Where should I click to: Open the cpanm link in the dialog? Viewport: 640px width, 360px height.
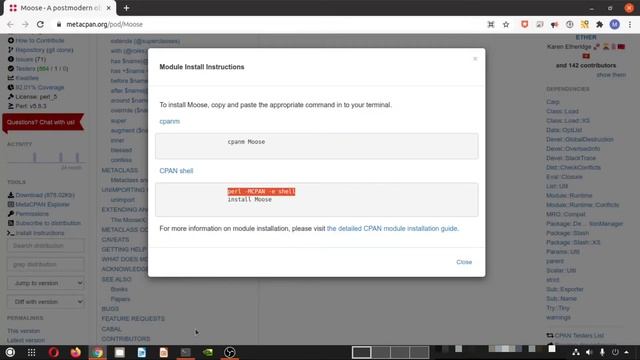tap(169, 121)
